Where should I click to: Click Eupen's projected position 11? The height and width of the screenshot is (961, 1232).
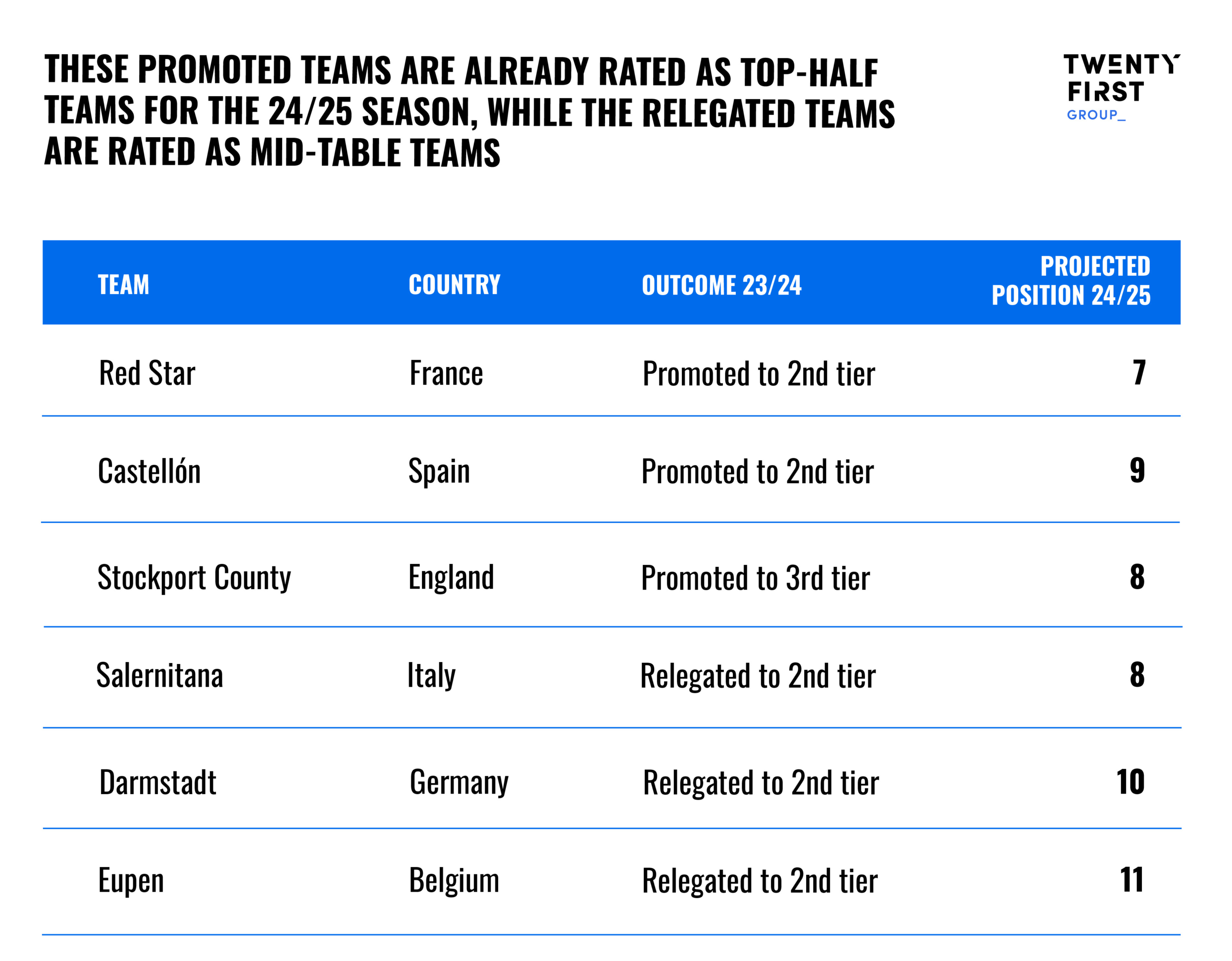[1131, 880]
